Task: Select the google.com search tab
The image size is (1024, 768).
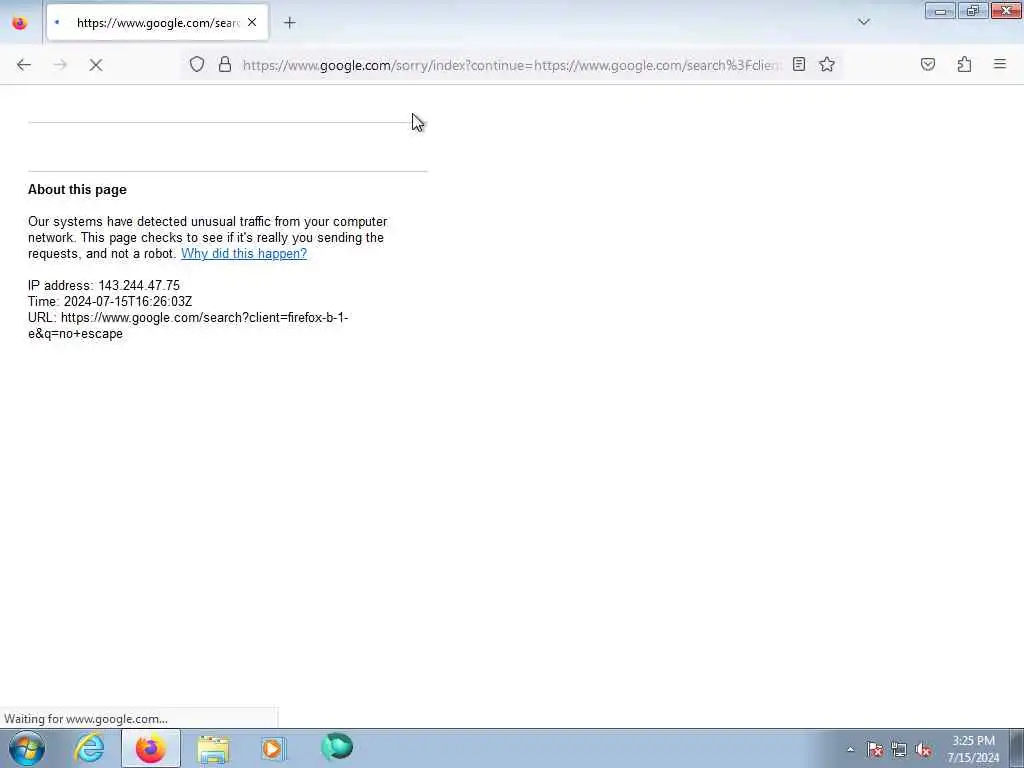Action: coord(157,23)
